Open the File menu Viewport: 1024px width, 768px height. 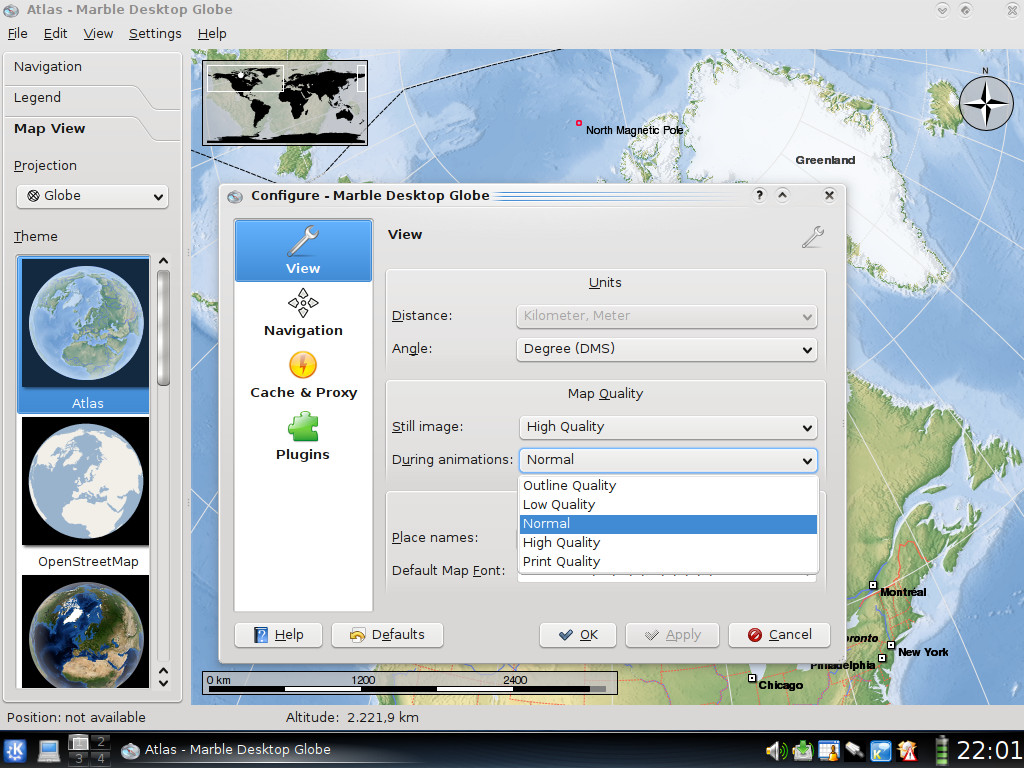[x=17, y=33]
